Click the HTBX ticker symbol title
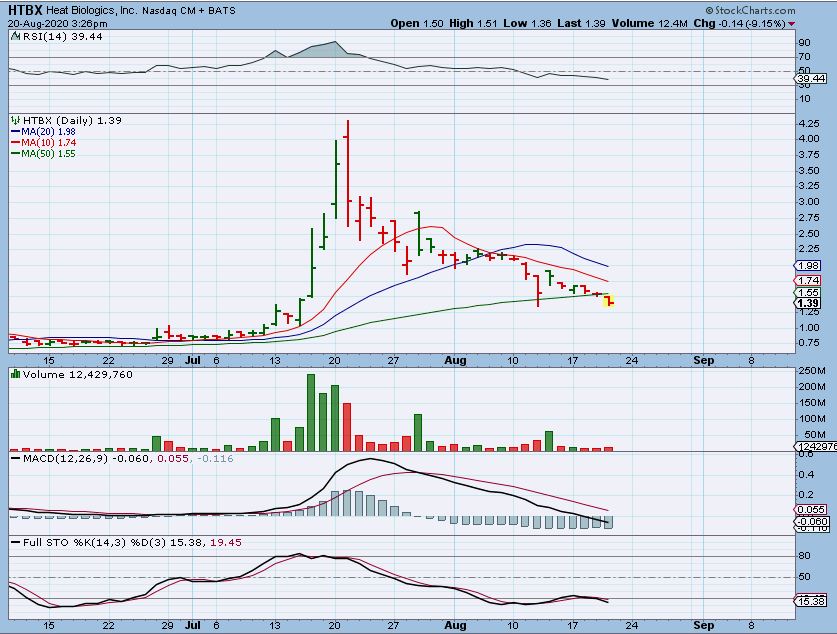 [x=26, y=10]
